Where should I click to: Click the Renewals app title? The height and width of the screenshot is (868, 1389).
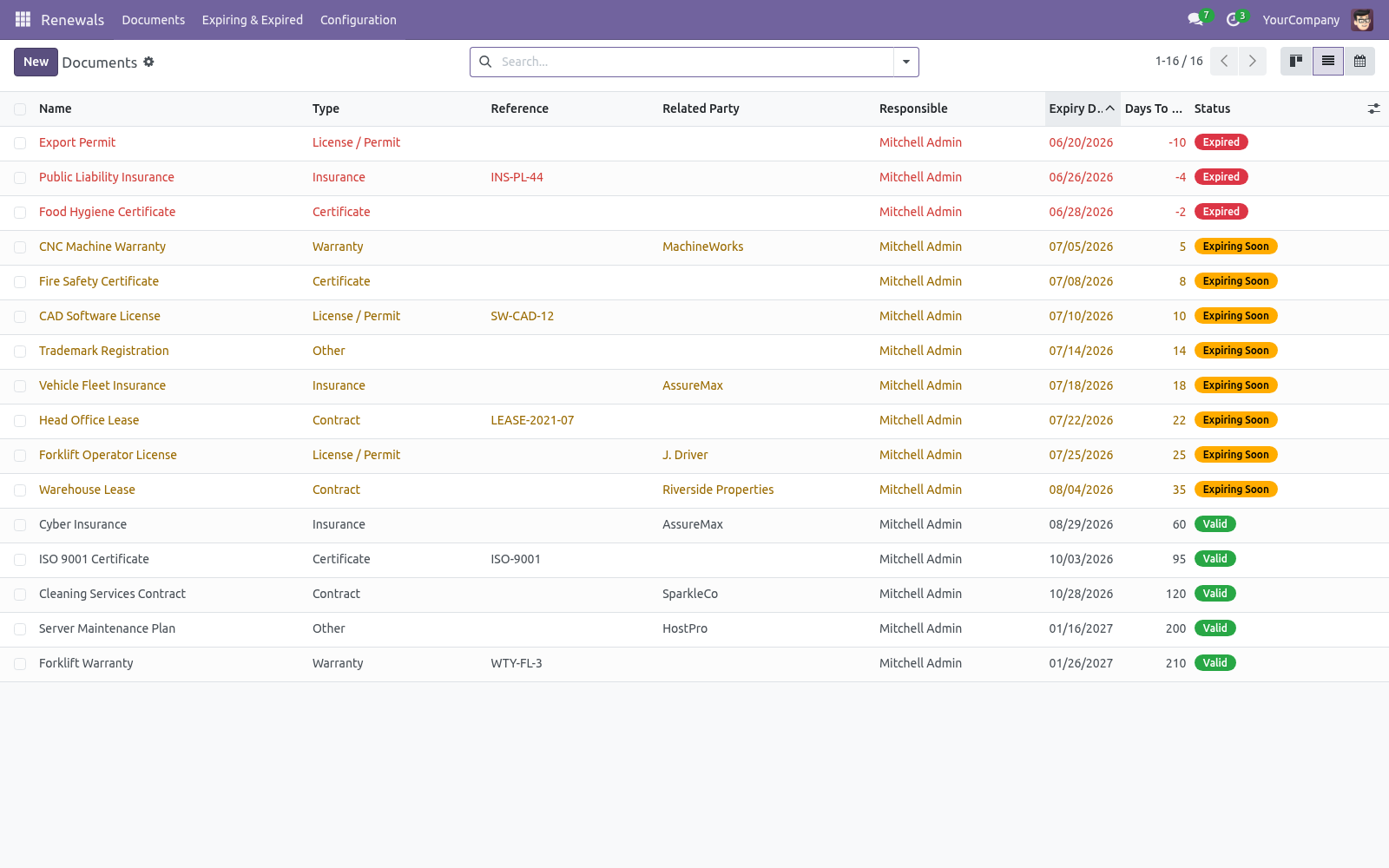click(72, 19)
